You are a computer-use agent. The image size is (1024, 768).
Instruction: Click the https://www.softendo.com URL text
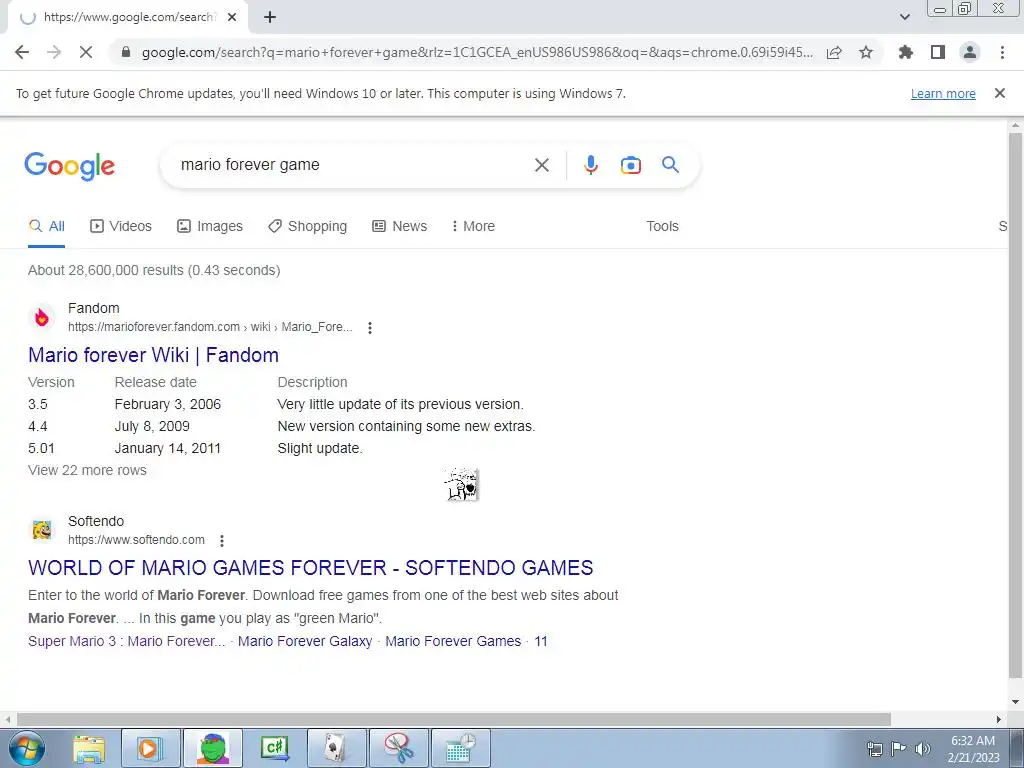[136, 540]
